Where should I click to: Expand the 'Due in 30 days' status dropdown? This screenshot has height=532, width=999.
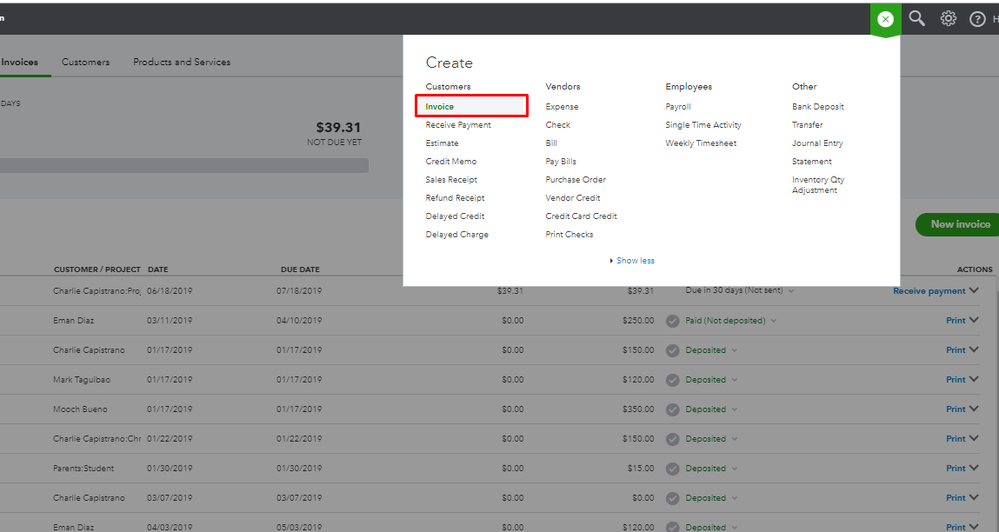tap(791, 291)
